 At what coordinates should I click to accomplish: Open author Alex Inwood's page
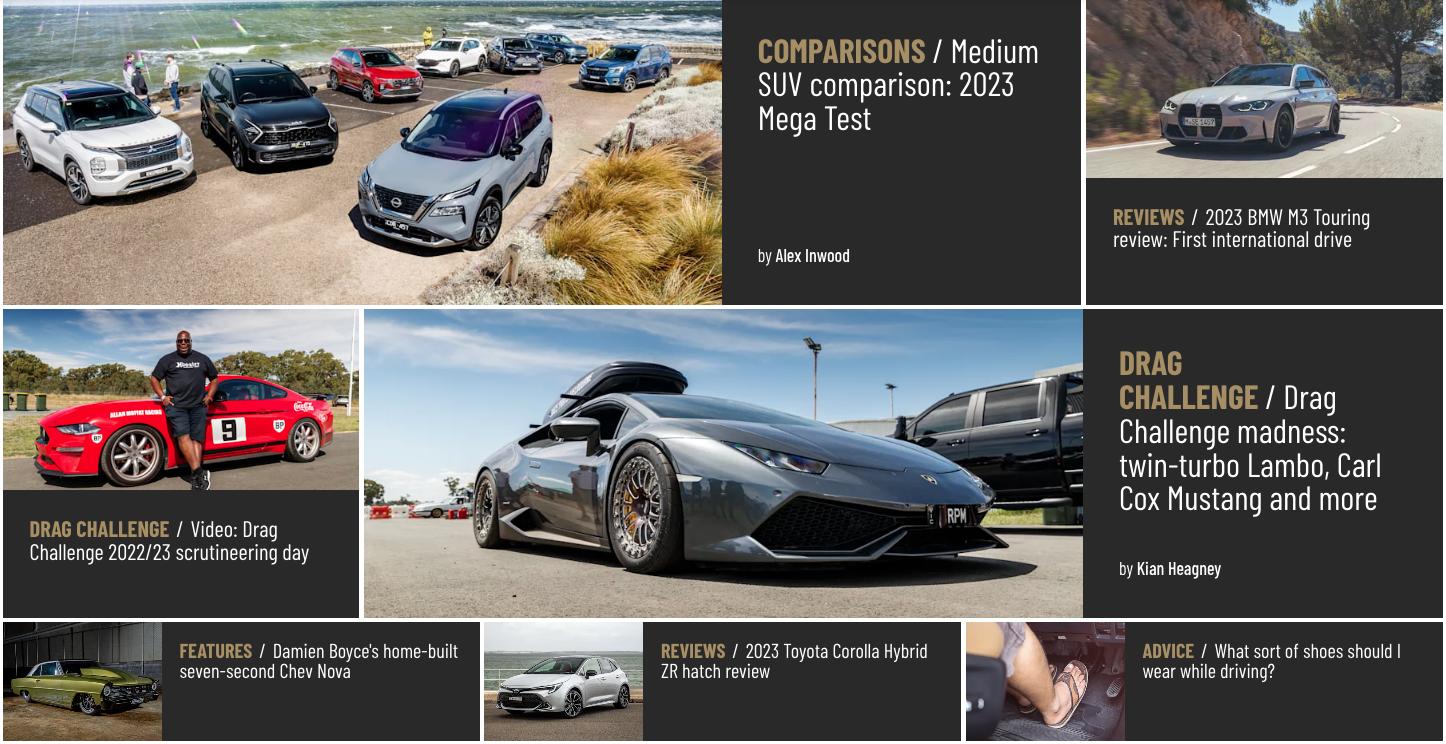point(812,256)
